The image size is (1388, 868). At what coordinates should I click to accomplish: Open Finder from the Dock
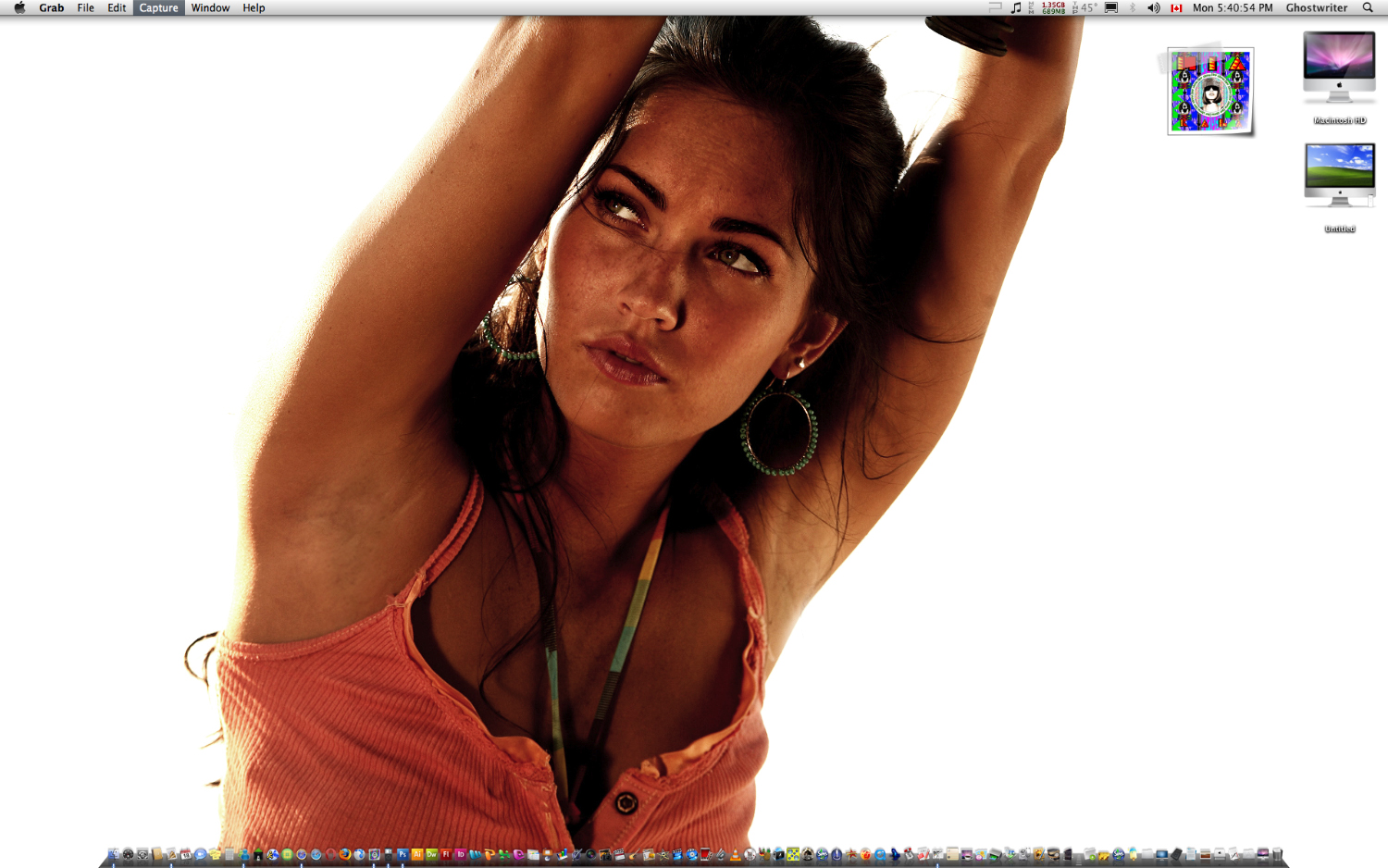(x=113, y=854)
